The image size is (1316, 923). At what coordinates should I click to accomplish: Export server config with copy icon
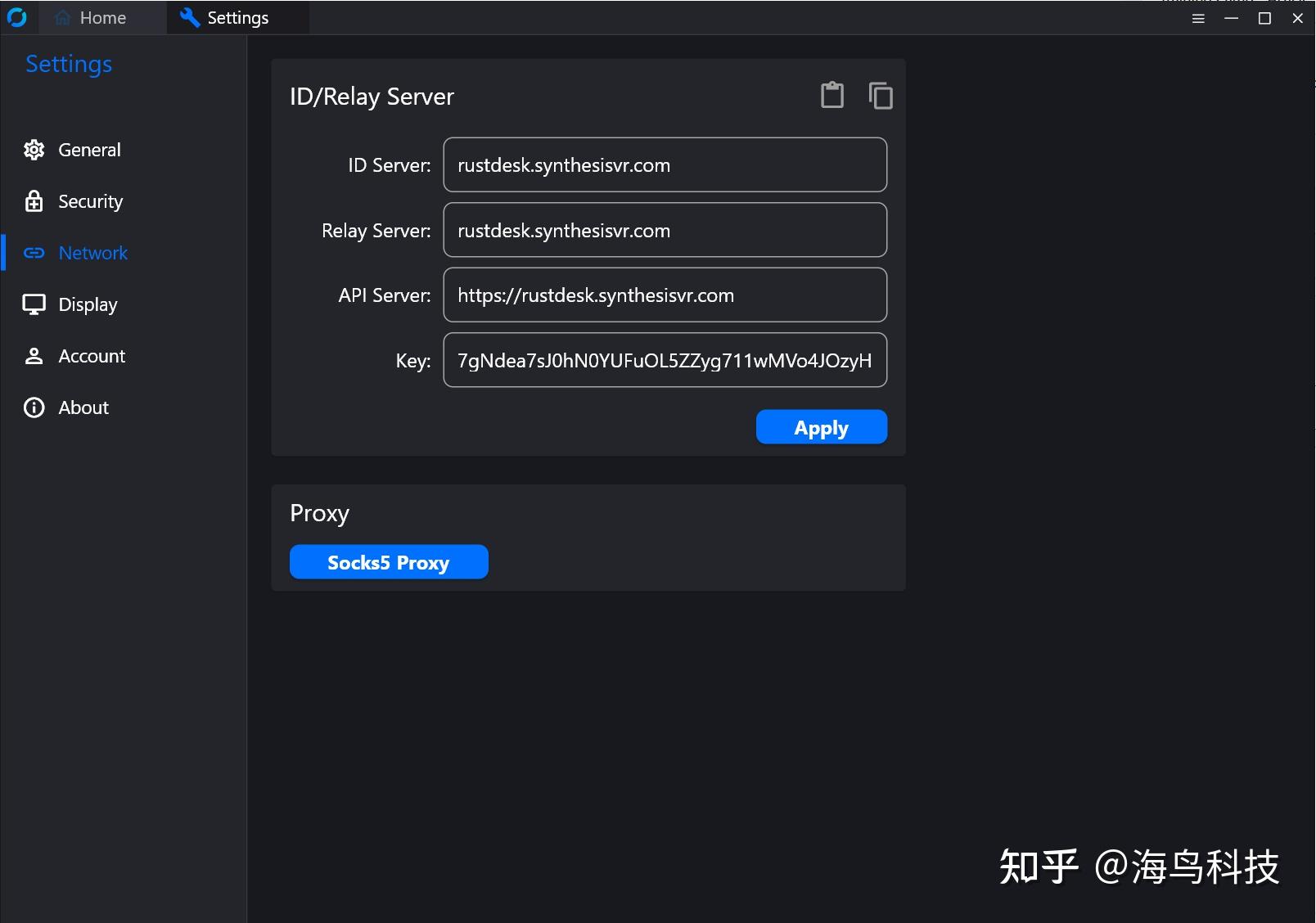pos(881,96)
